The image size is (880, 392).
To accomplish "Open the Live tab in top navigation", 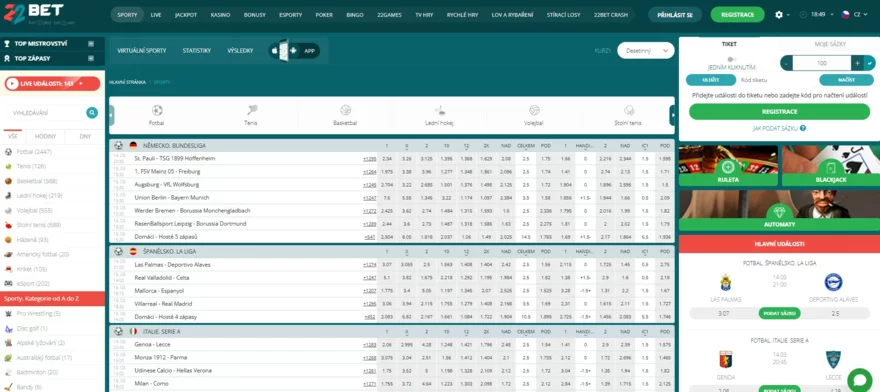I will (x=156, y=15).
